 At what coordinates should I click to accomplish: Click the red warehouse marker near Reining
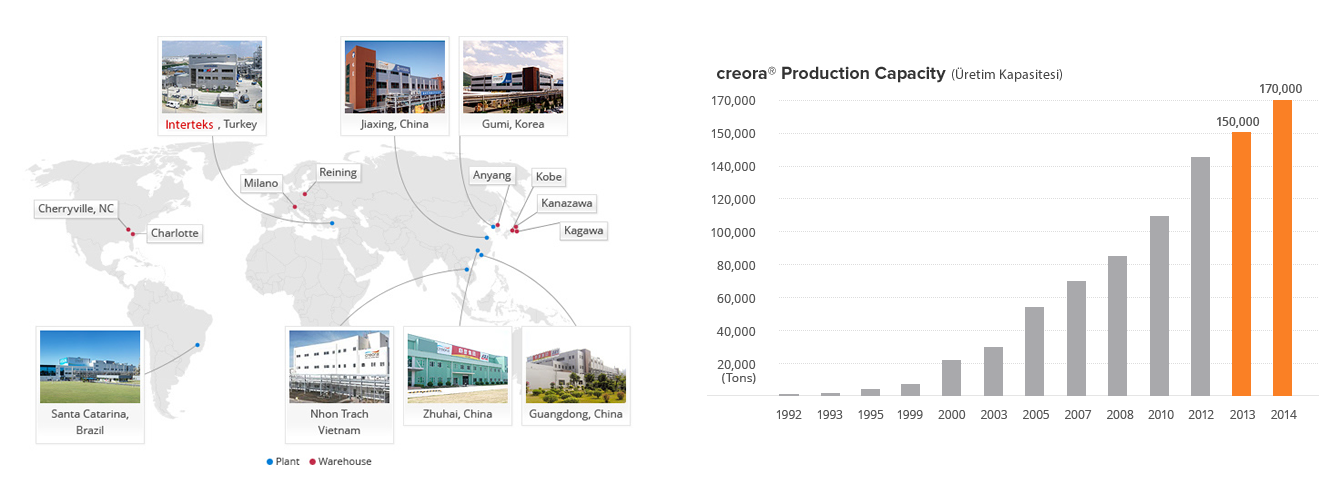[304, 194]
